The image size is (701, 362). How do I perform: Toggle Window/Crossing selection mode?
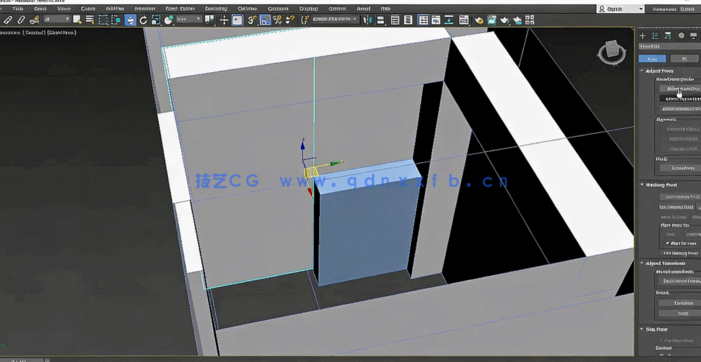pos(116,20)
